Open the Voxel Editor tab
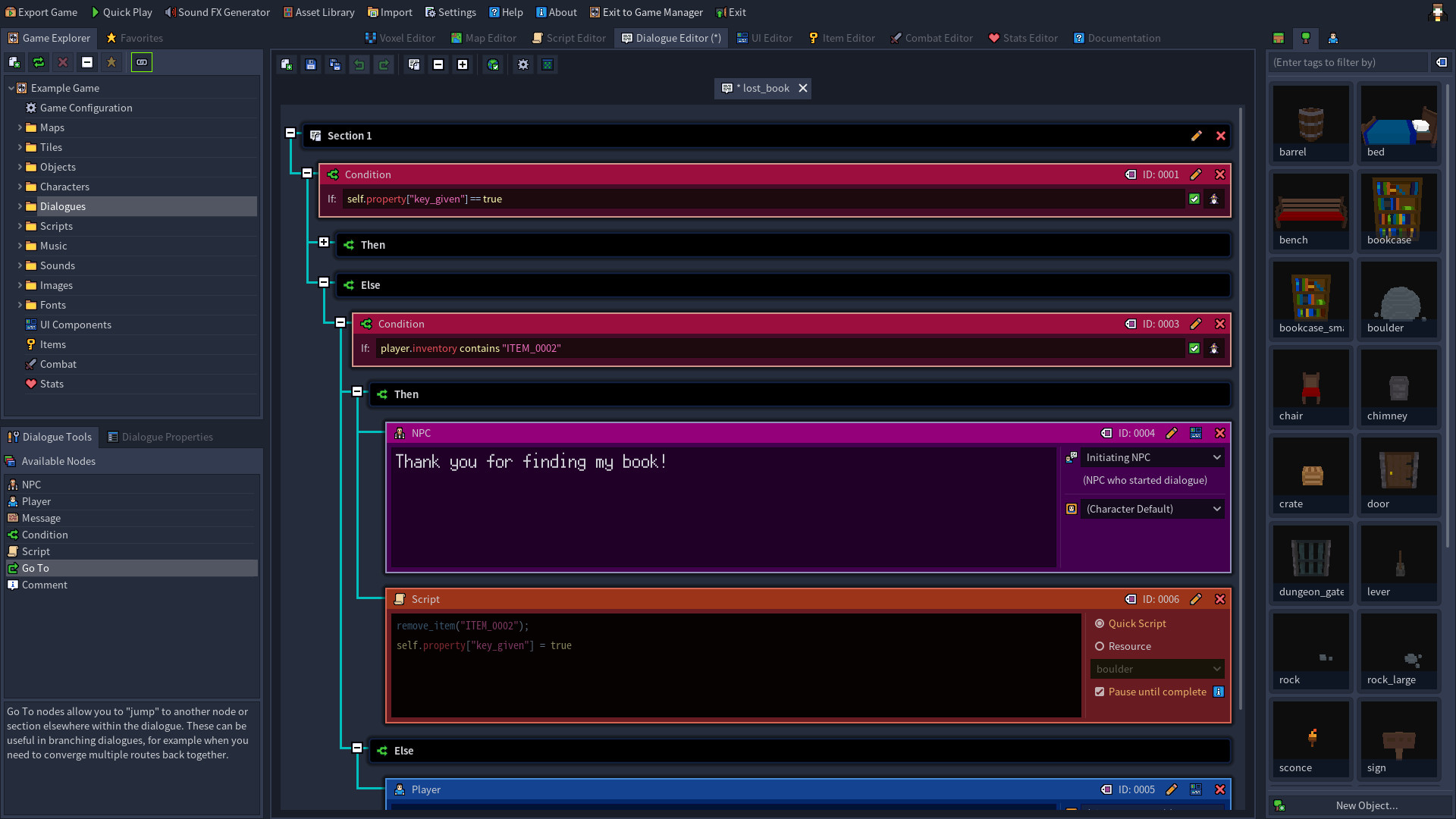Screen dimensions: 1456x819 (x=400, y=38)
